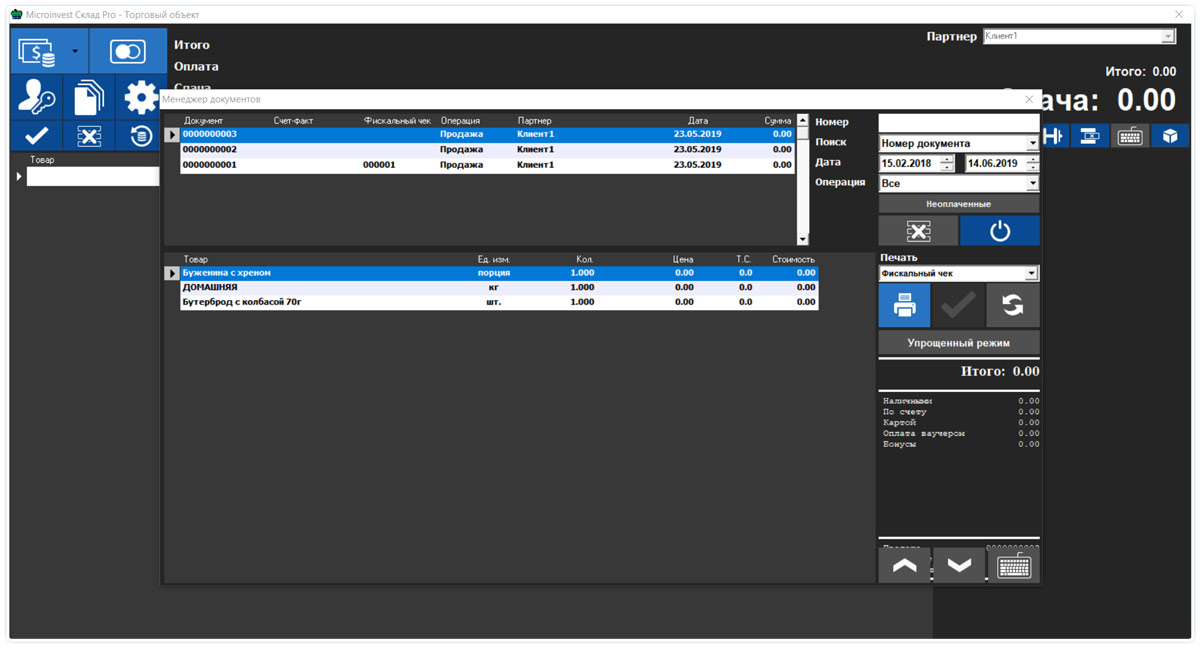Click the 3D box icon at top right
Image resolution: width=1200 pixels, height=647 pixels.
point(1170,136)
